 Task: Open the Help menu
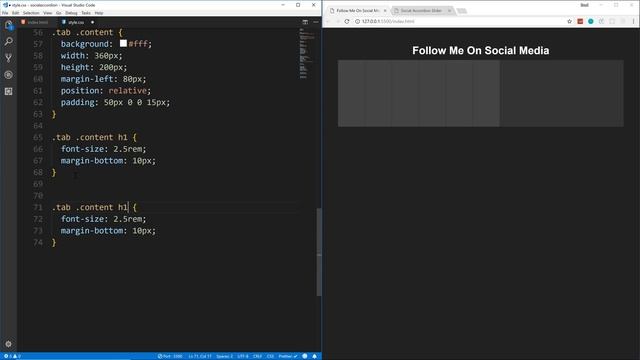[99, 13]
